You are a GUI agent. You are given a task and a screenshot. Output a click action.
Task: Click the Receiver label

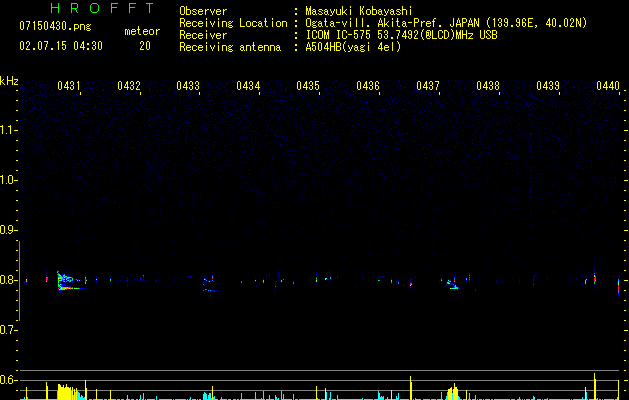(x=203, y=35)
